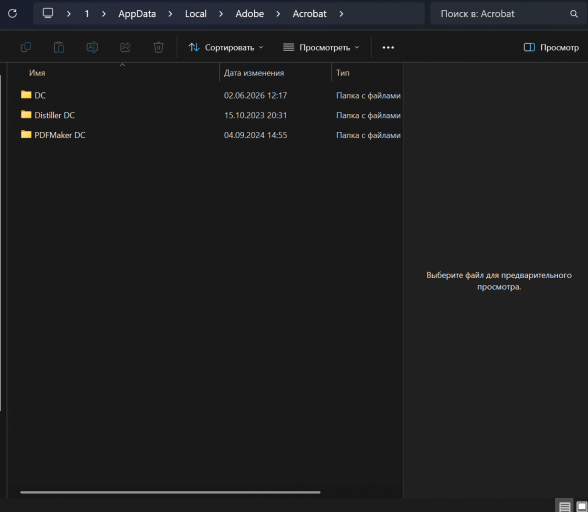Image resolution: width=588 pixels, height=512 pixels.
Task: Go to Local in breadcrumb path
Action: pos(196,14)
